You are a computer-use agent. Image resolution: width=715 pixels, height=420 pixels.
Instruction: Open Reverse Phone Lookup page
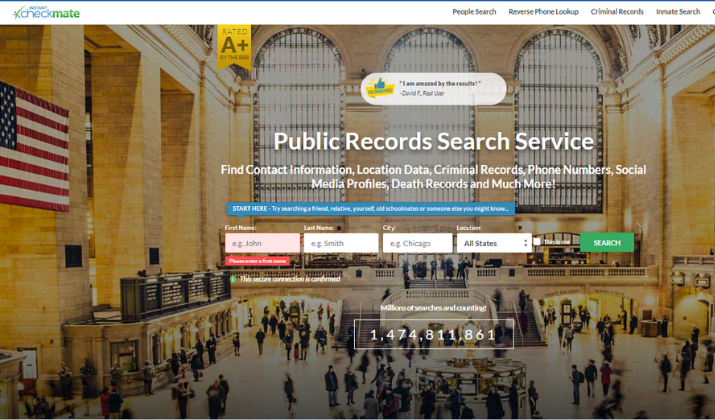click(x=543, y=12)
